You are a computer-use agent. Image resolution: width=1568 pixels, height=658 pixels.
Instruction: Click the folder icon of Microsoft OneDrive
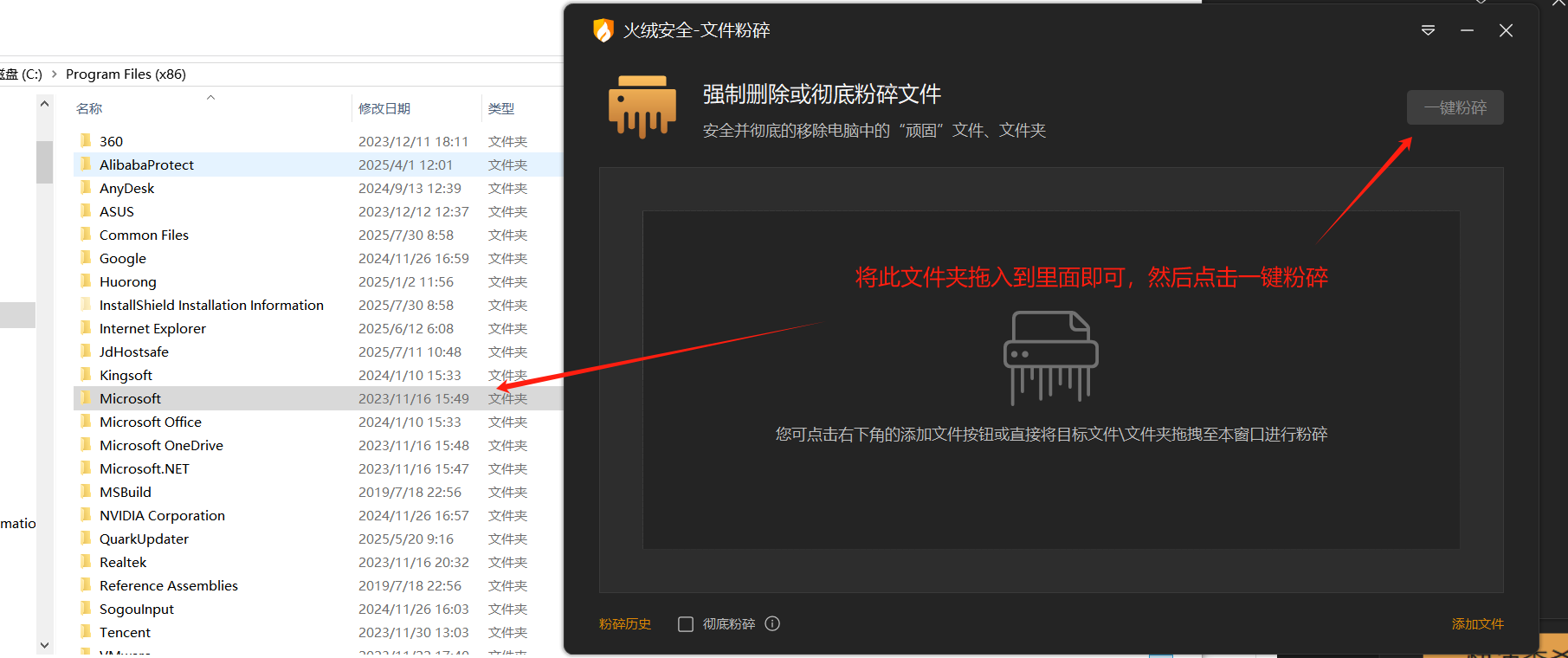click(86, 444)
